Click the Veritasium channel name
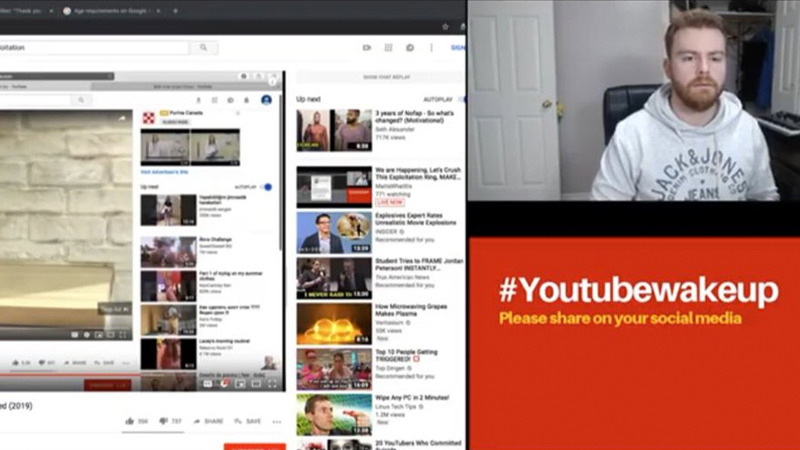Viewport: 800px width, 450px height. [x=390, y=322]
